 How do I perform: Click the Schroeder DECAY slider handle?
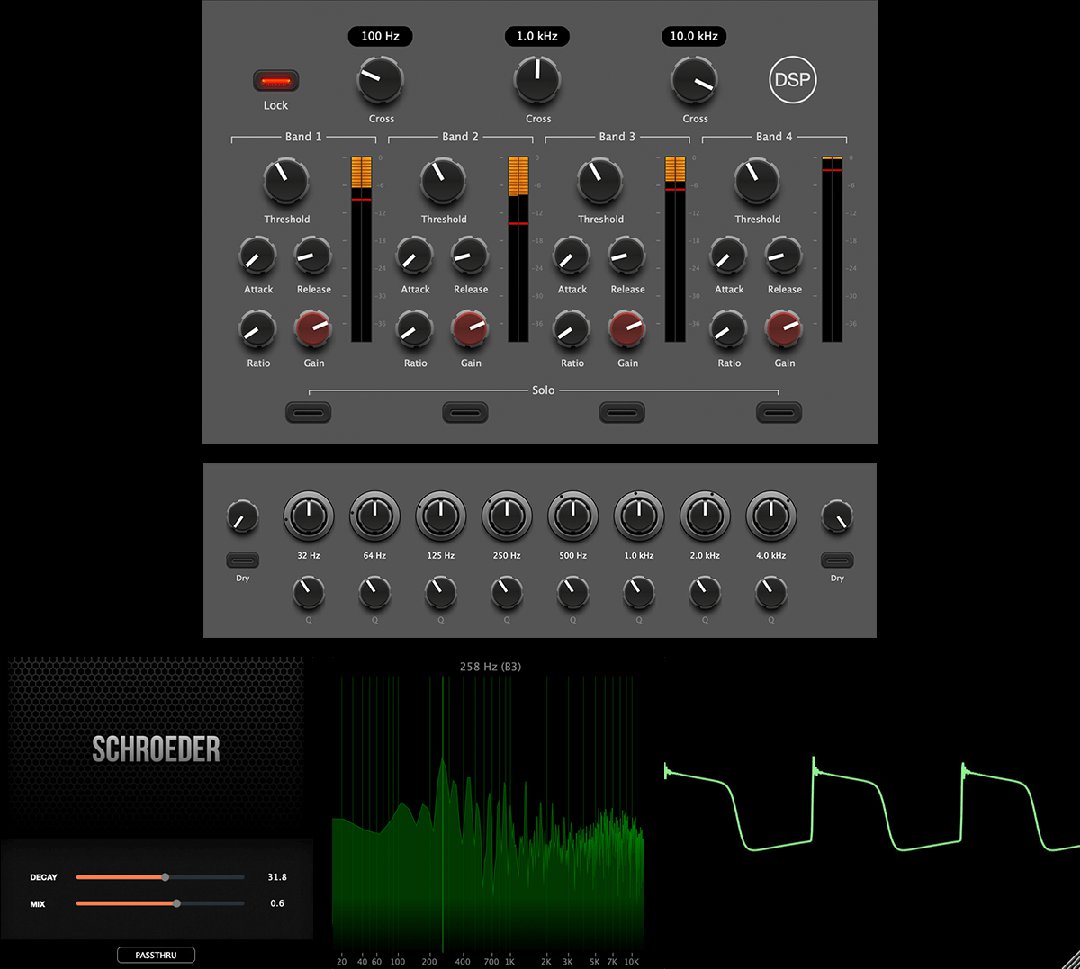(x=165, y=877)
